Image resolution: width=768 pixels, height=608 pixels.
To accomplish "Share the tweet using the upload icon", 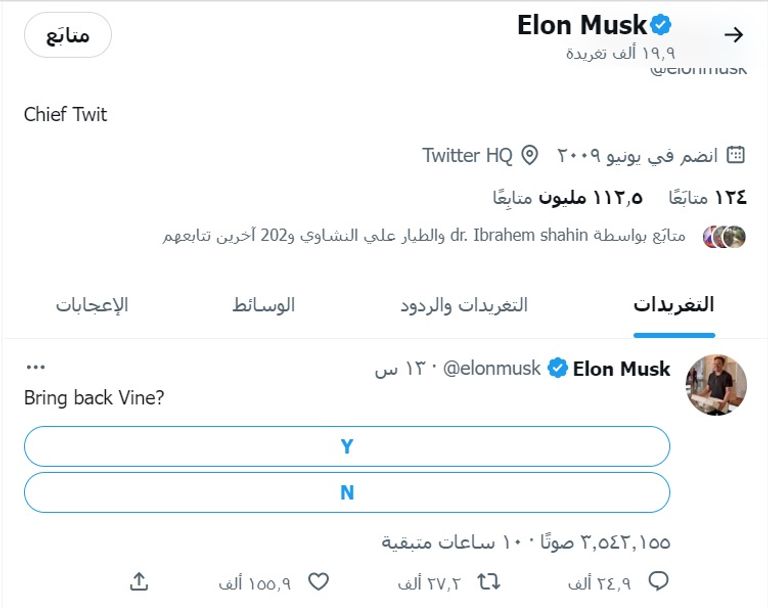I will pyautogui.click(x=140, y=581).
